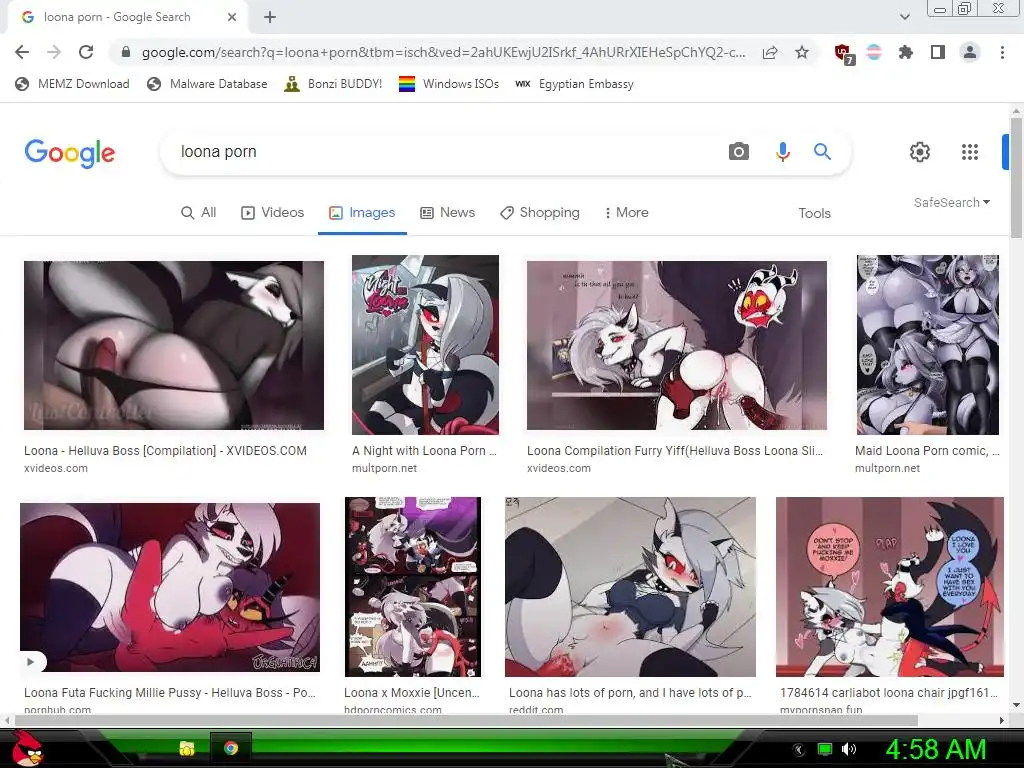The height and width of the screenshot is (768, 1024).
Task: Start voice search with the microphone
Action: point(782,152)
